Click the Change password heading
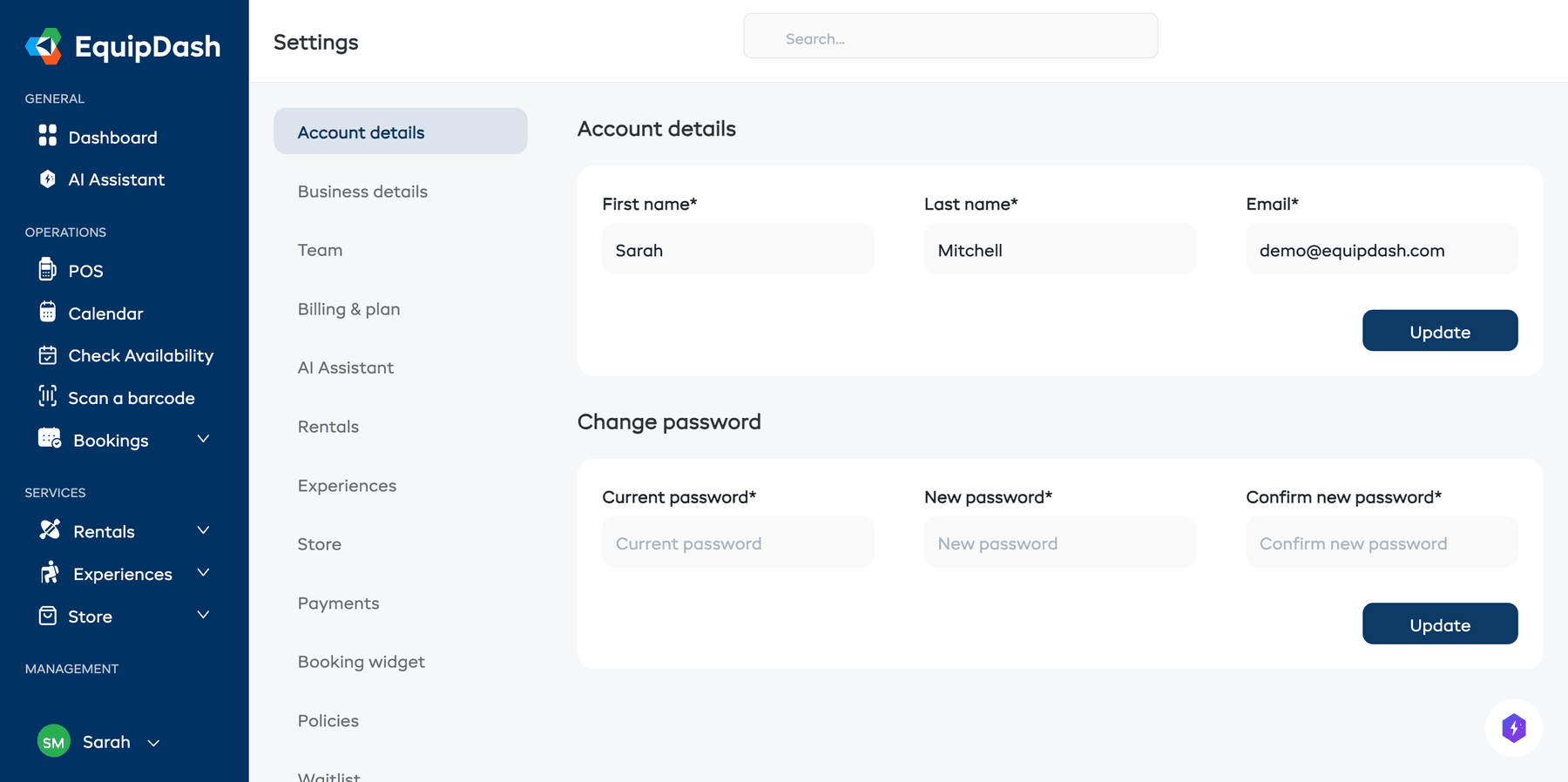Image resolution: width=1568 pixels, height=782 pixels. click(x=669, y=421)
